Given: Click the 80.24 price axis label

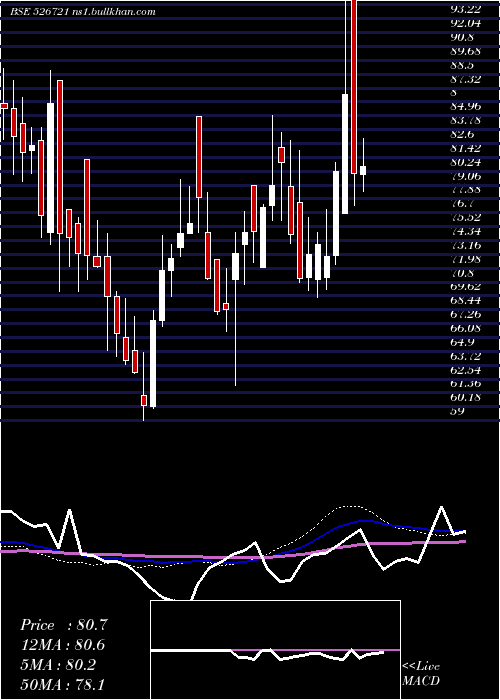Looking at the screenshot, I should click(x=466, y=162).
